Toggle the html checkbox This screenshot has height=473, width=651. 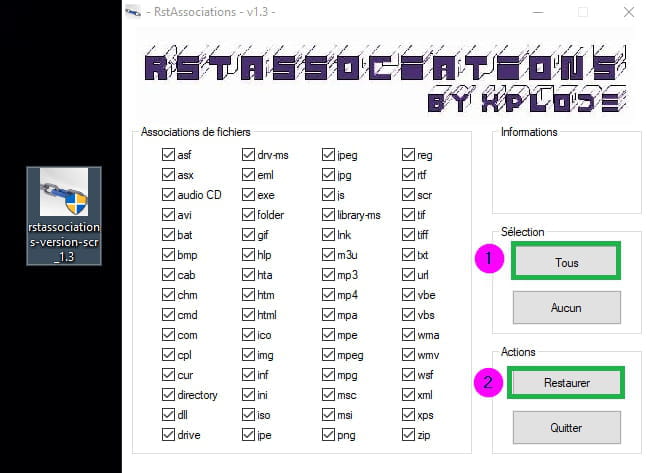(248, 314)
